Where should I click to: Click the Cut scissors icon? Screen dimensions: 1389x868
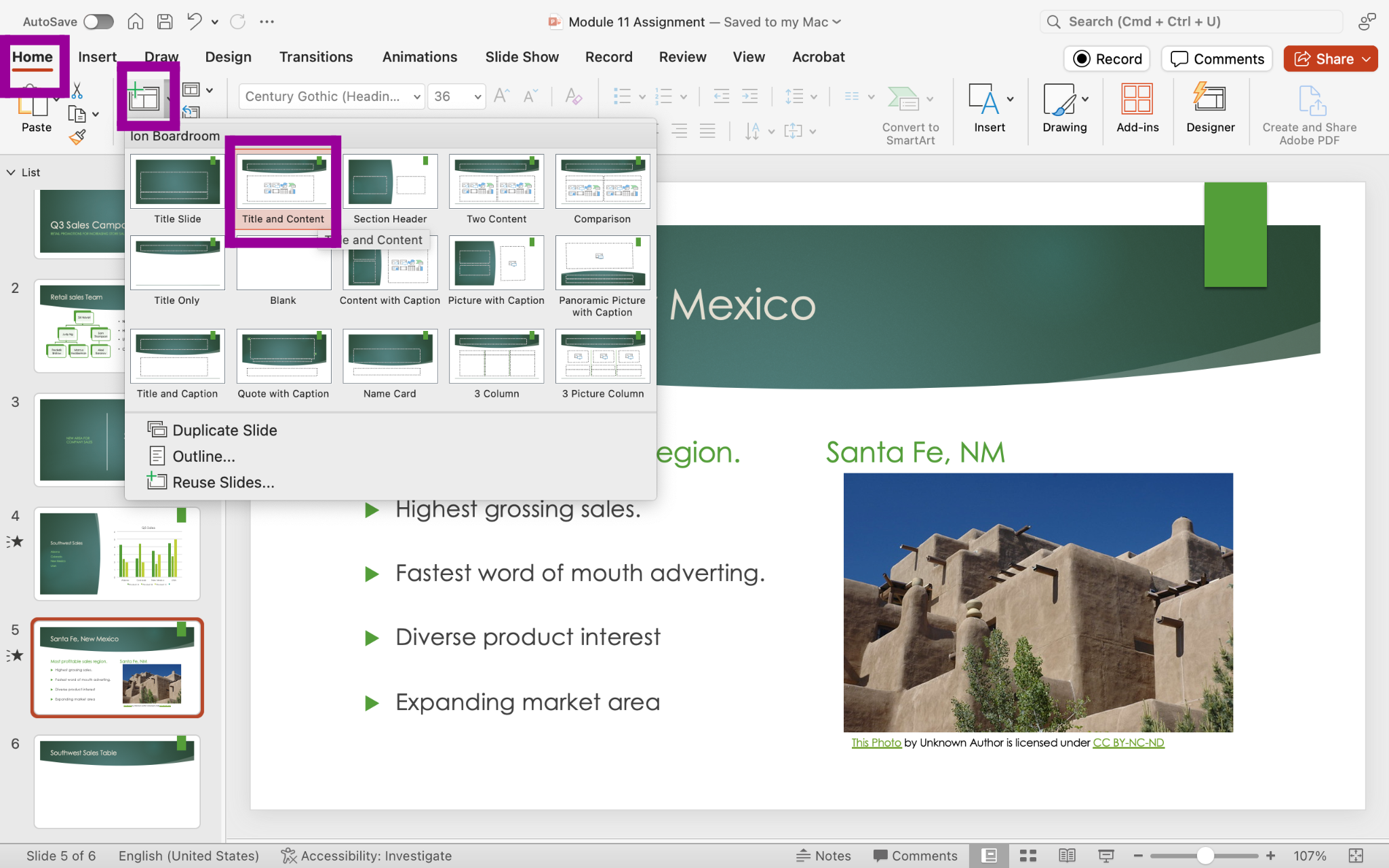point(77,90)
